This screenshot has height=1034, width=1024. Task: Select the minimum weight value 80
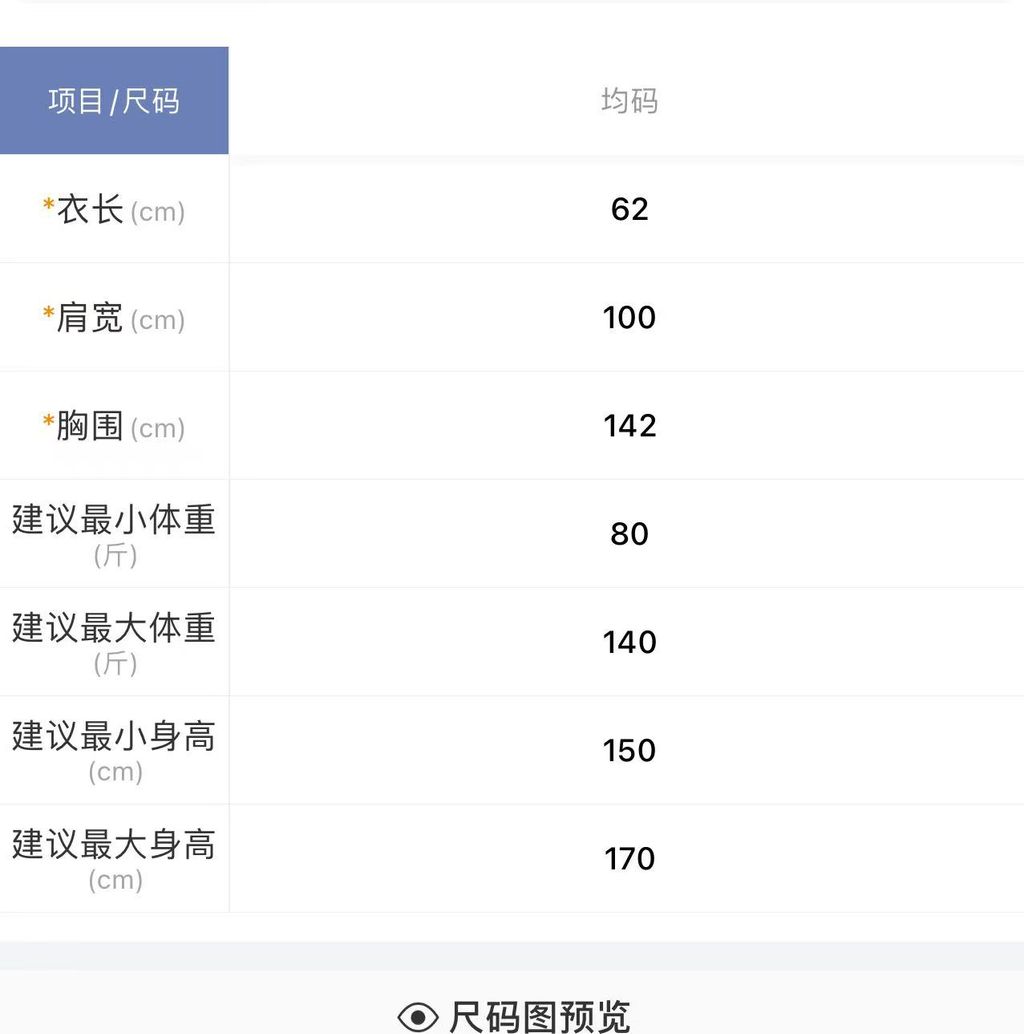(629, 534)
